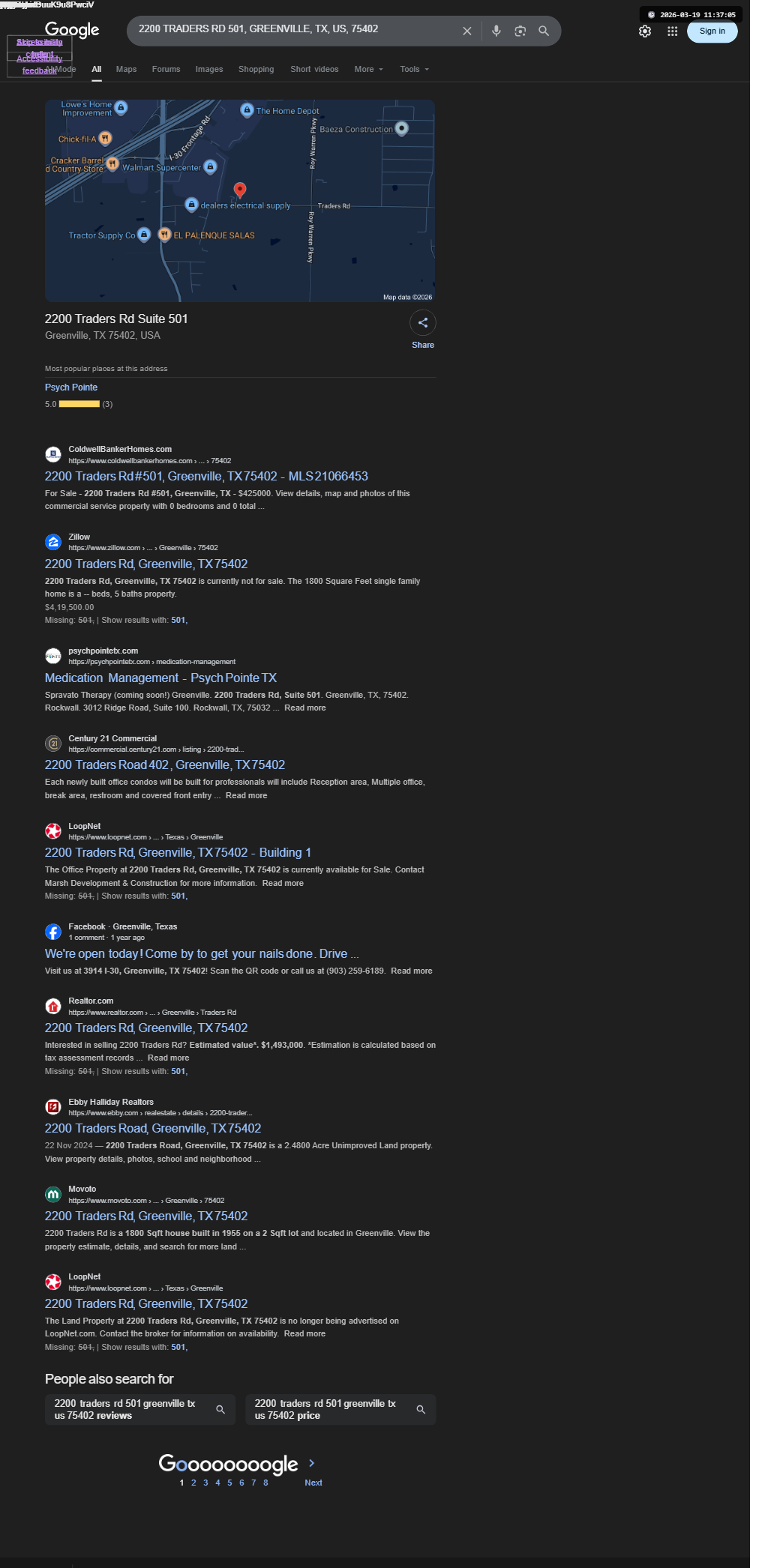
Task: Click into the search input field
Action: pyautogui.click(x=296, y=29)
